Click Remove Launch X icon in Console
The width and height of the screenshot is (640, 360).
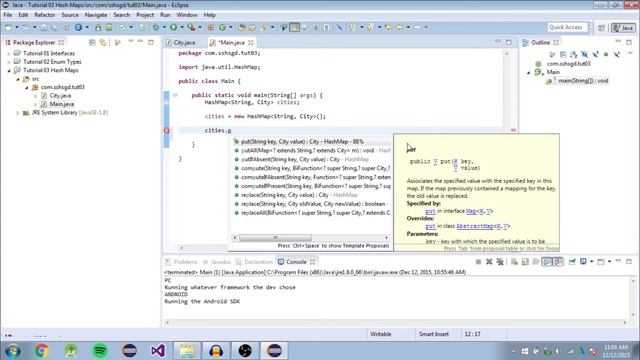coord(489,262)
